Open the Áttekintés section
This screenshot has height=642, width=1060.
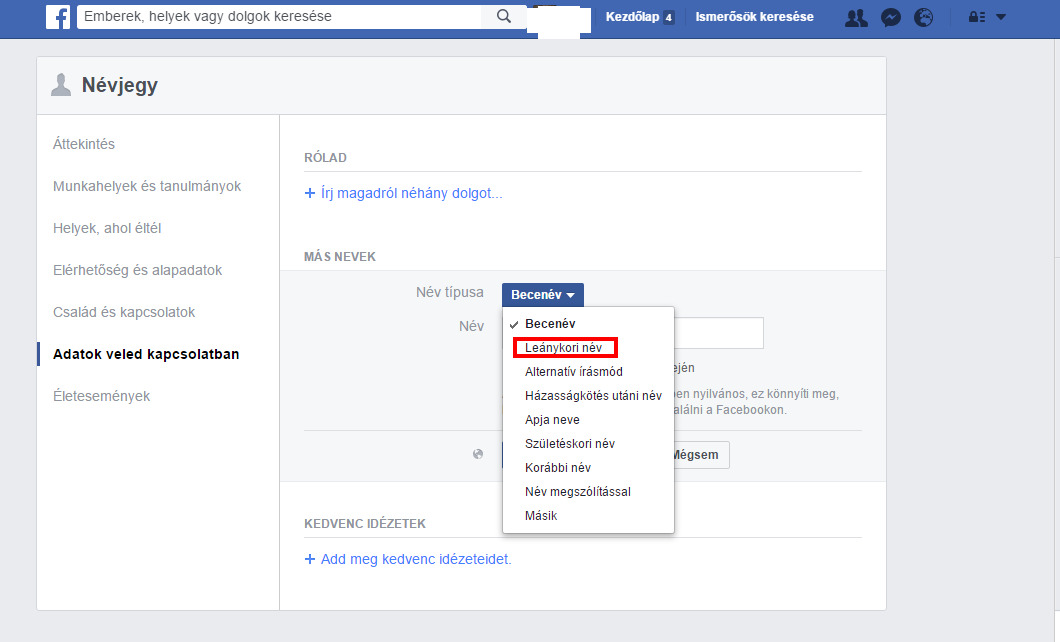[84, 144]
